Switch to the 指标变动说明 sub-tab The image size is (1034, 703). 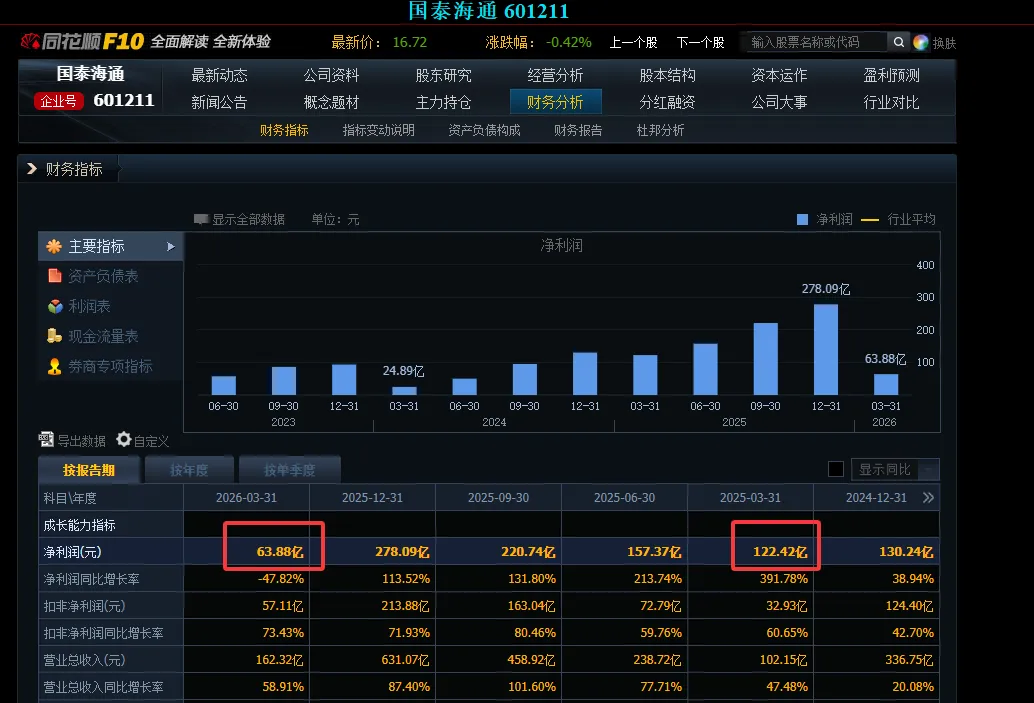pos(379,130)
